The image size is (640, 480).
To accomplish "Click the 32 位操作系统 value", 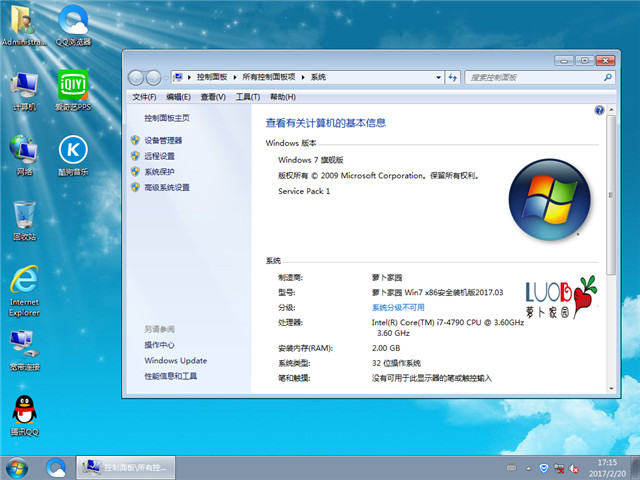I will click(x=396, y=363).
